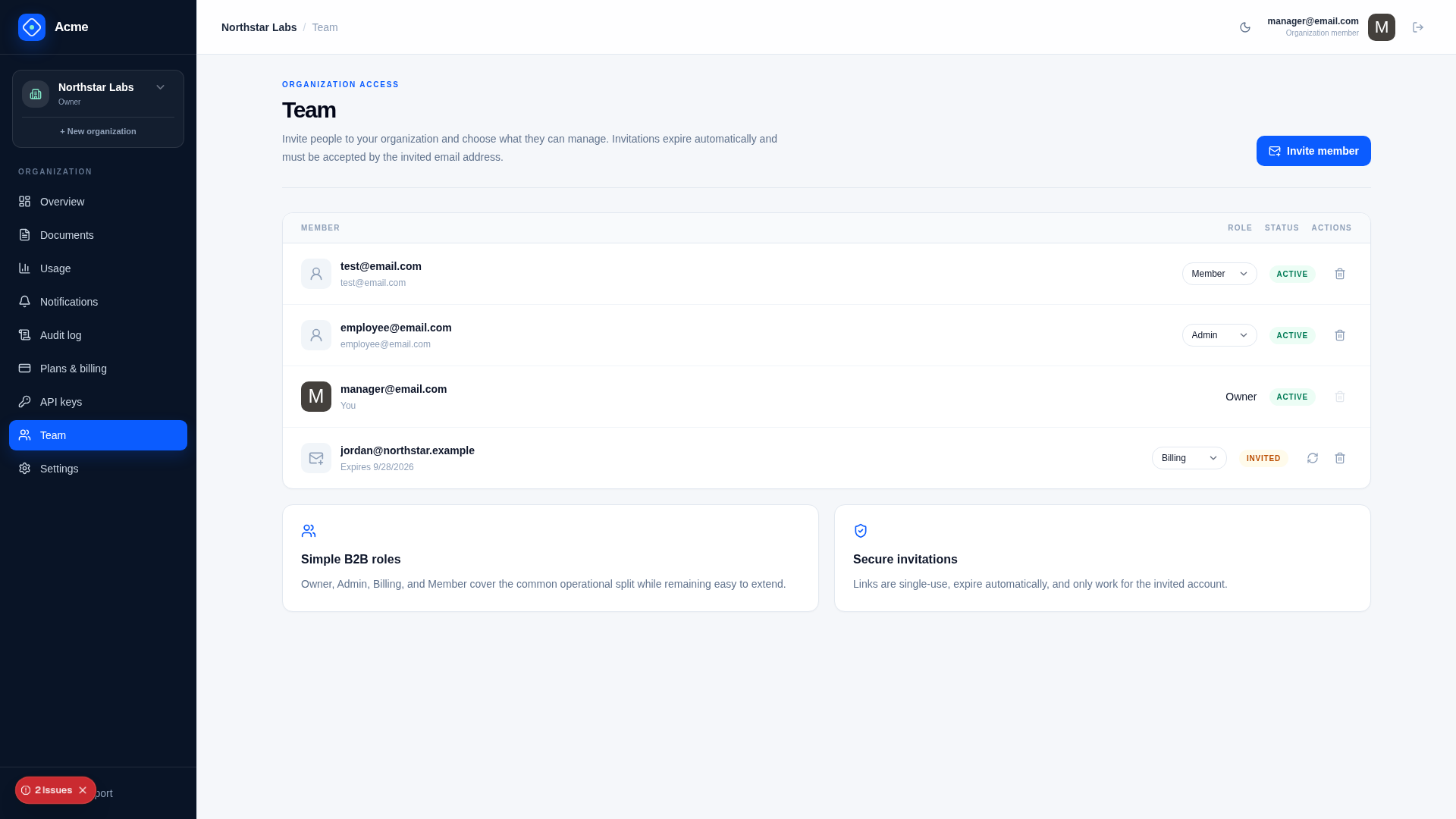This screenshot has height=819, width=1456.
Task: Change the Admin role dropdown for employee
Action: (x=1219, y=335)
